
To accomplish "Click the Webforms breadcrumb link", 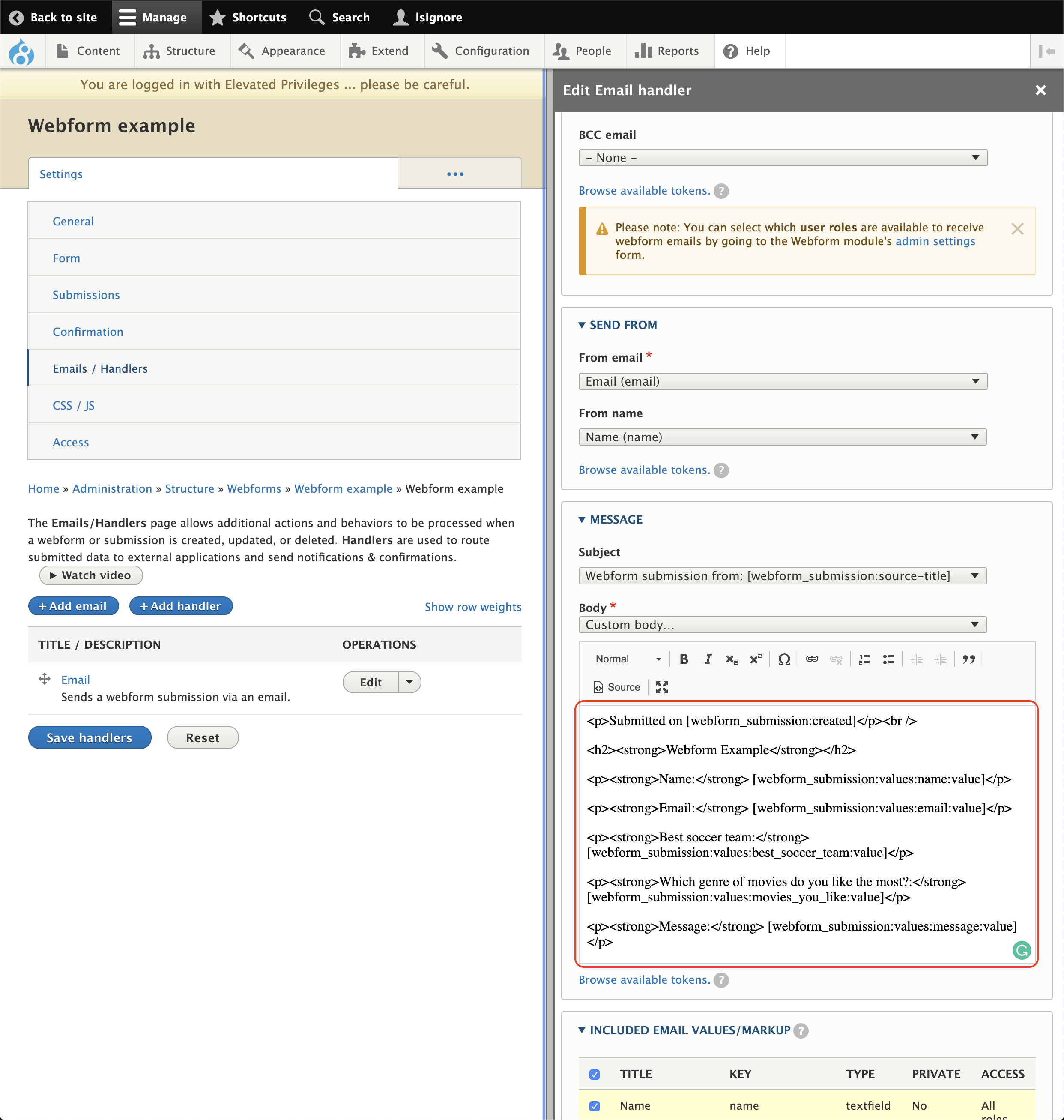I will point(254,488).
